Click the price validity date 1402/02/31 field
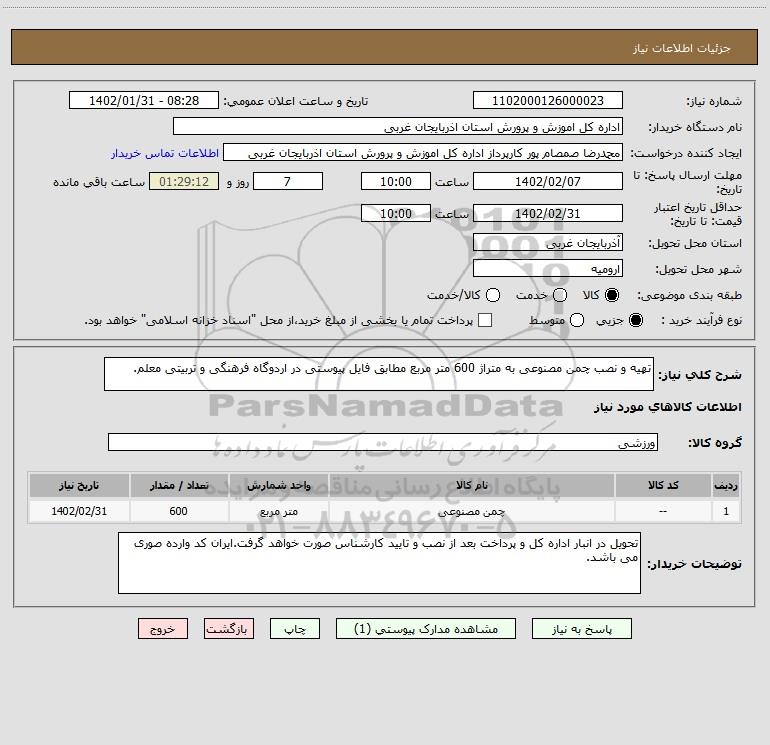The image size is (770, 745). [x=548, y=213]
